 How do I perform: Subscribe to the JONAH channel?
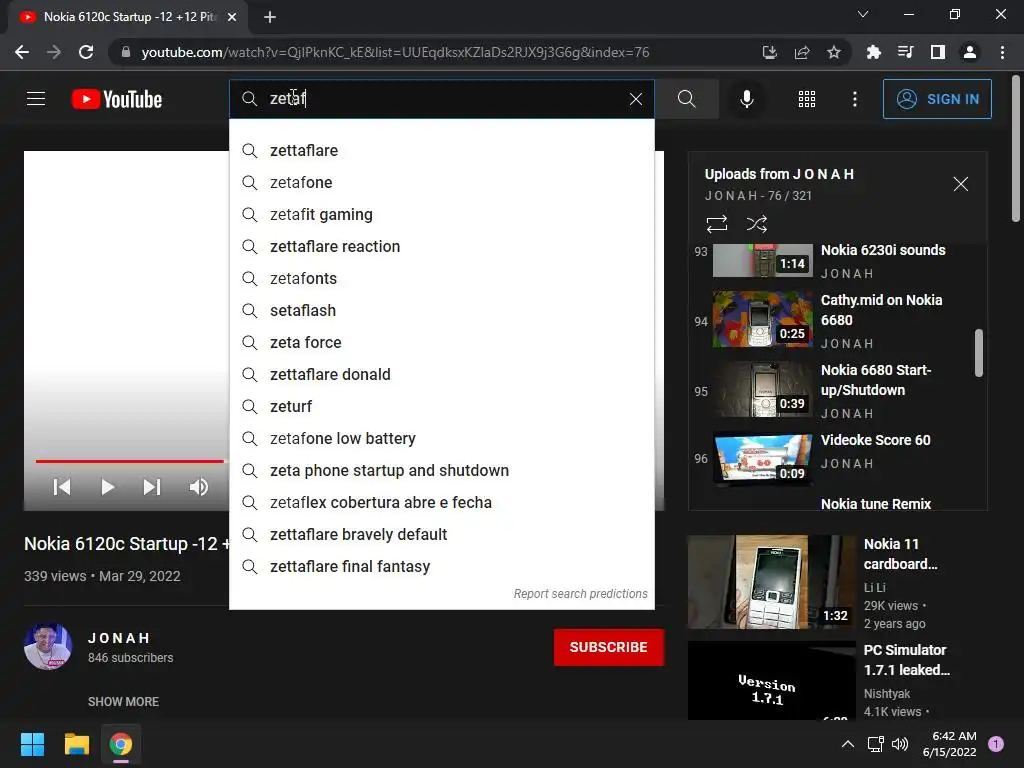click(609, 647)
